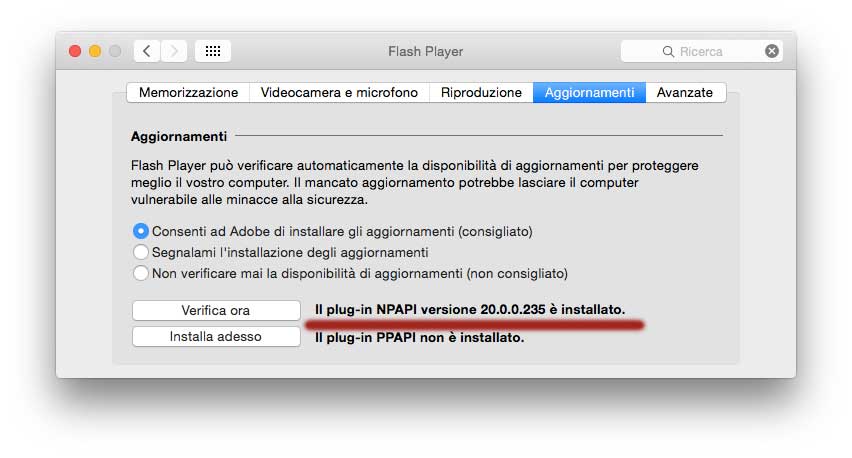Go to the Riproduzione tab
The height and width of the screenshot is (458, 852).
pyautogui.click(x=481, y=93)
